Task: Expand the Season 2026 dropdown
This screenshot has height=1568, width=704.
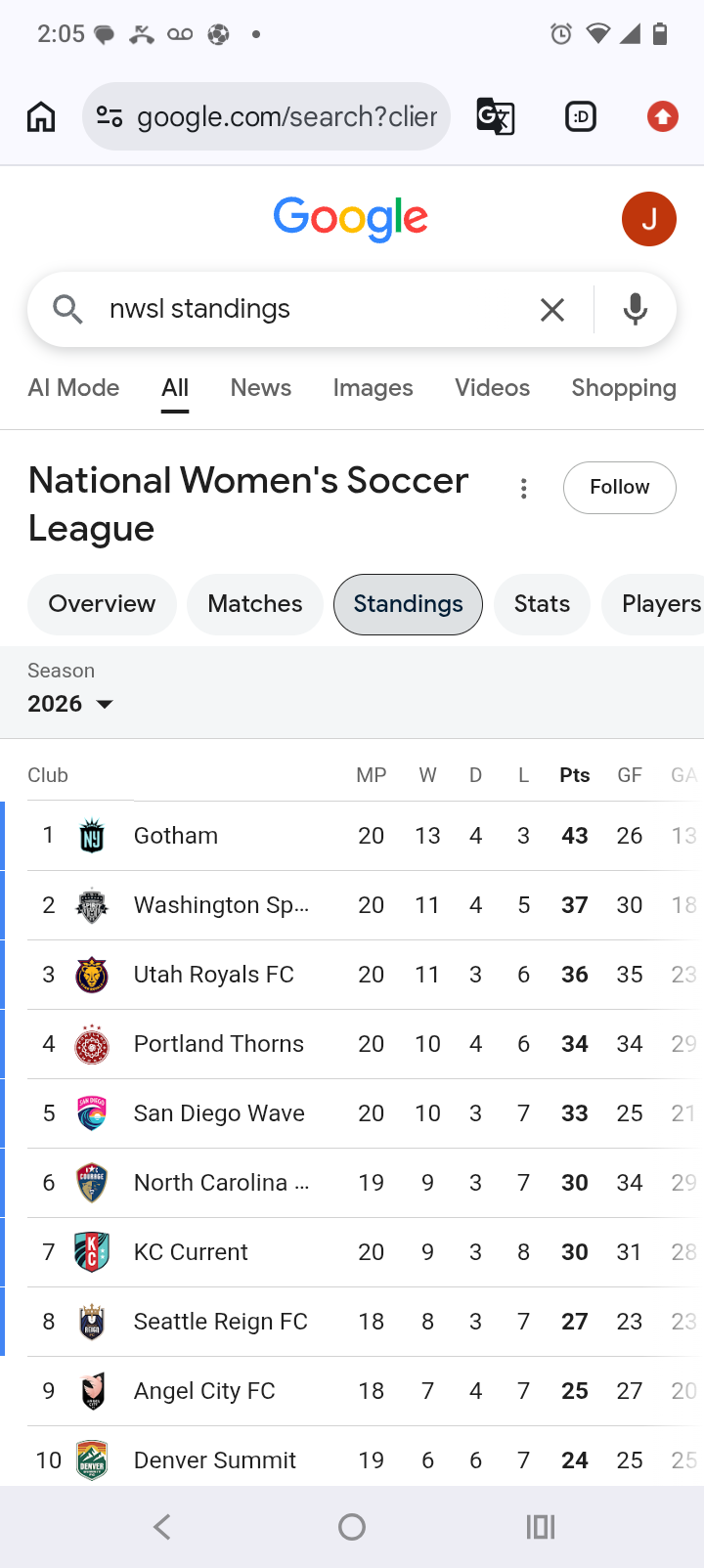Action: pyautogui.click(x=70, y=704)
